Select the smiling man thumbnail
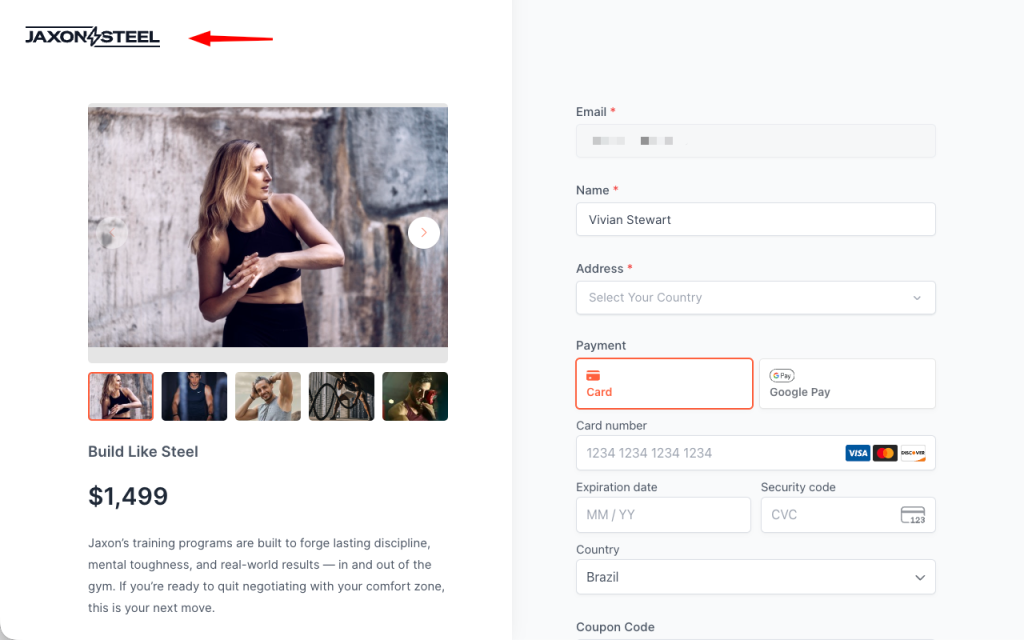This screenshot has height=640, width=1024. (x=268, y=396)
